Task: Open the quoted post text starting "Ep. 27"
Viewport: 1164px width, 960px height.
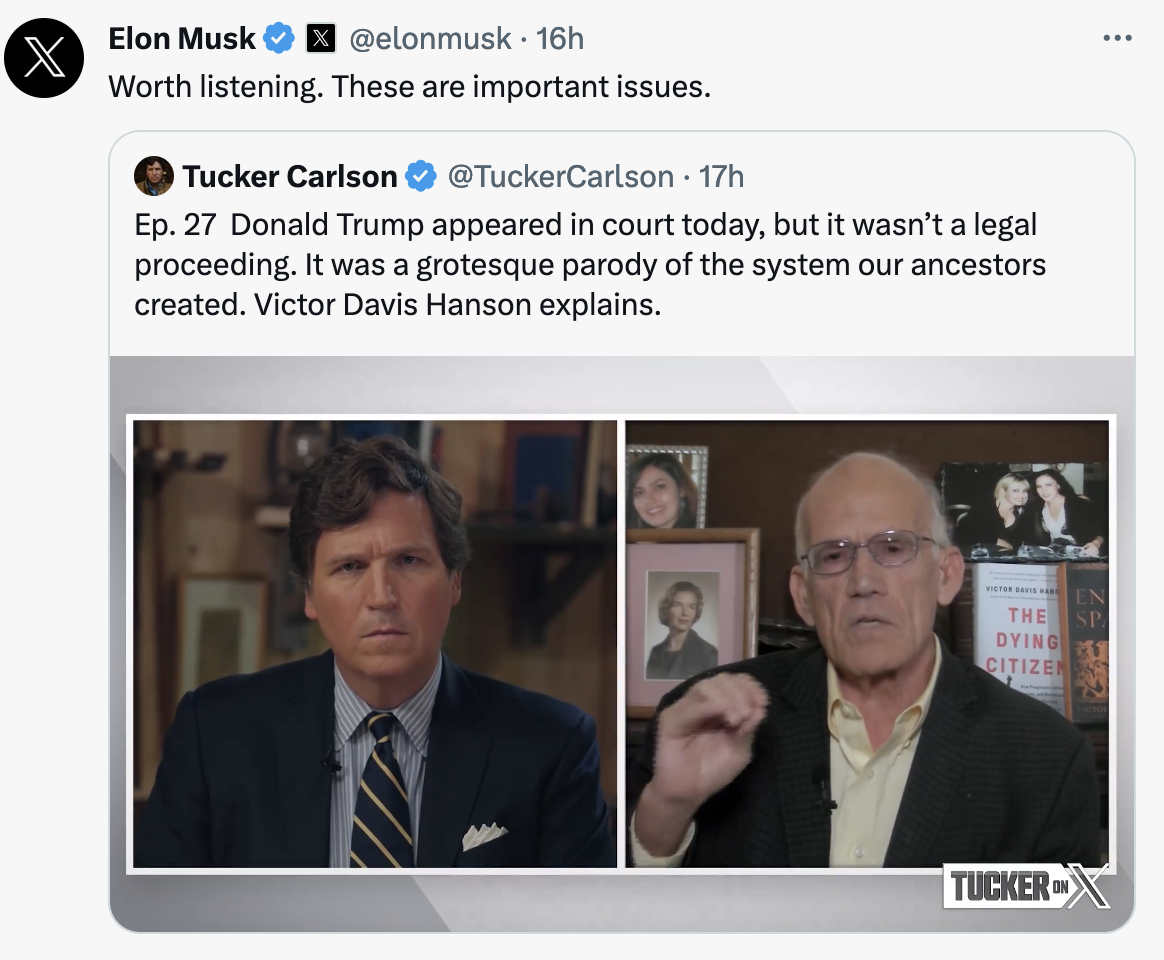Action: point(590,263)
